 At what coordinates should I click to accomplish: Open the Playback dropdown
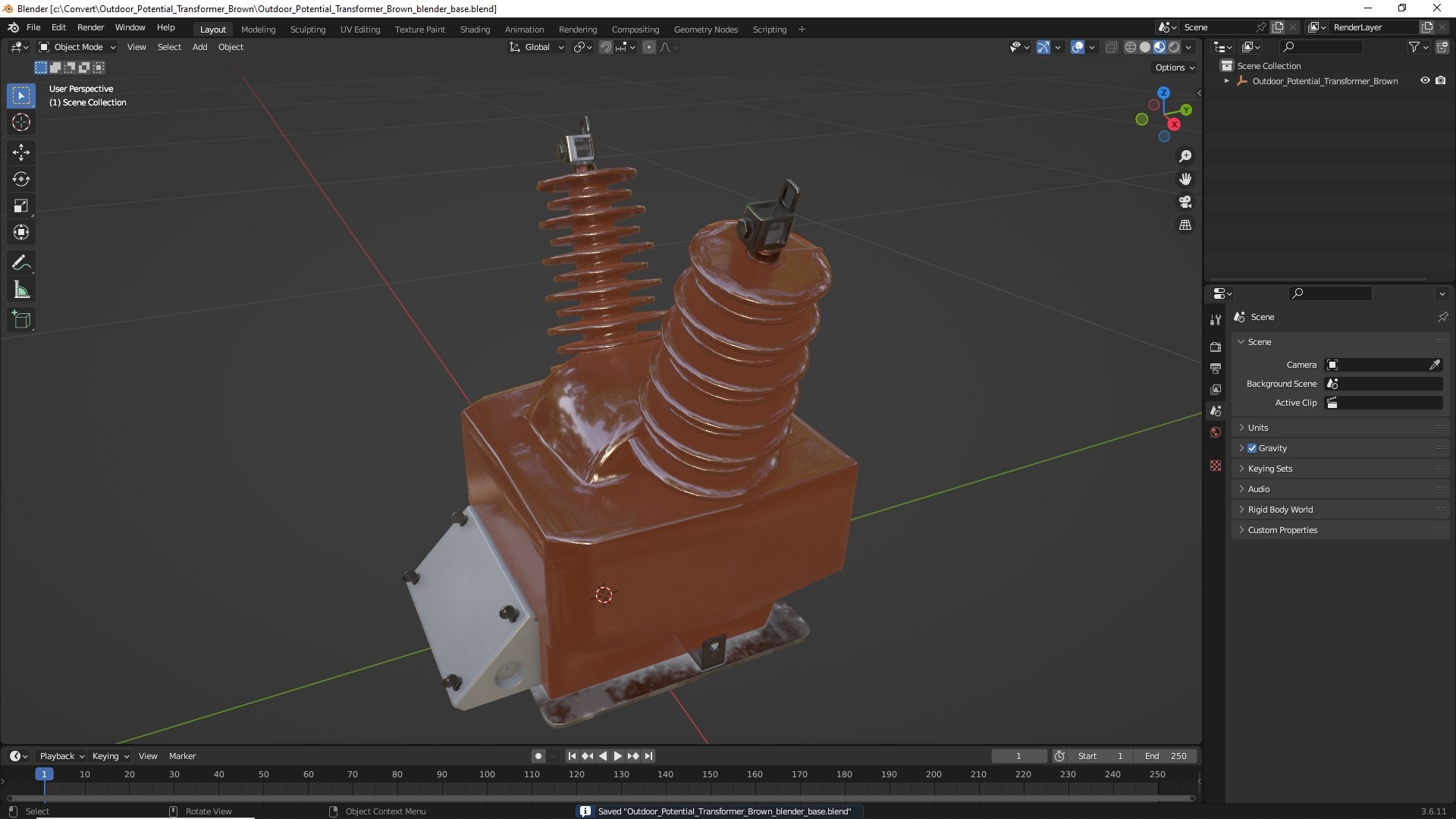pos(61,756)
